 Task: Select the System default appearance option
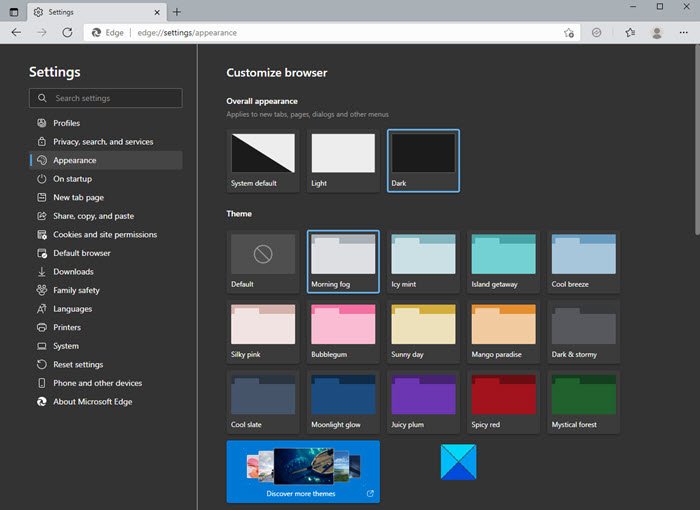pyautogui.click(x=263, y=160)
